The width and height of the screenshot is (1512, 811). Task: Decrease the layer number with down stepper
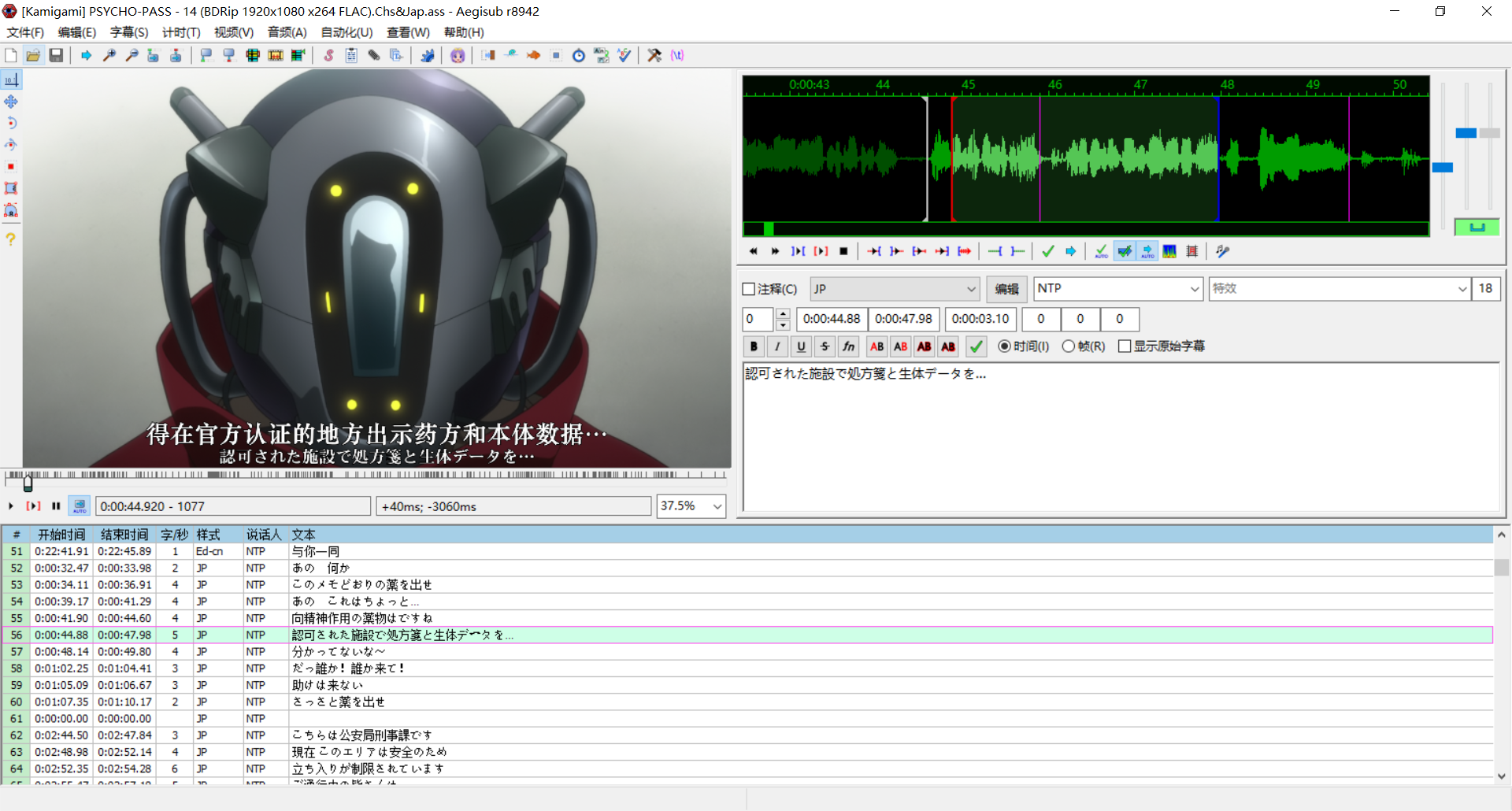click(783, 324)
